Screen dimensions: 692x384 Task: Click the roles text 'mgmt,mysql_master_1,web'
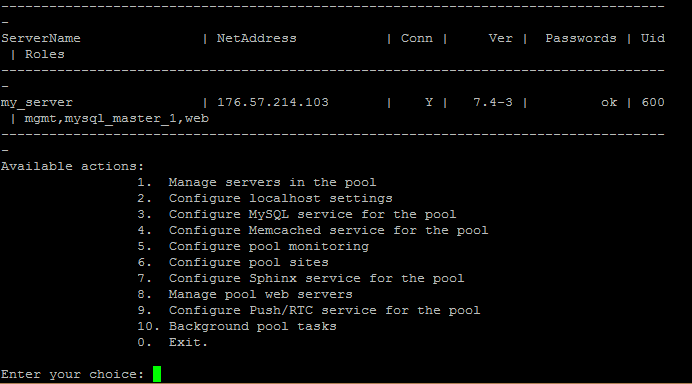(x=117, y=118)
